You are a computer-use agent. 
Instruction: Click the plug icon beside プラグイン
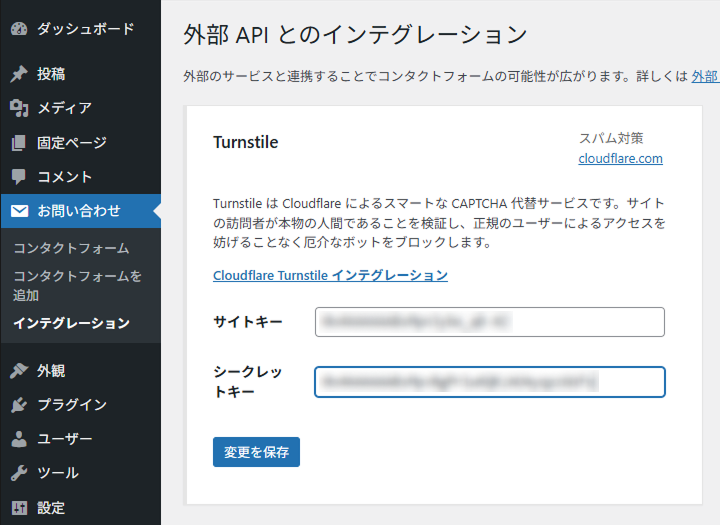pos(19,405)
